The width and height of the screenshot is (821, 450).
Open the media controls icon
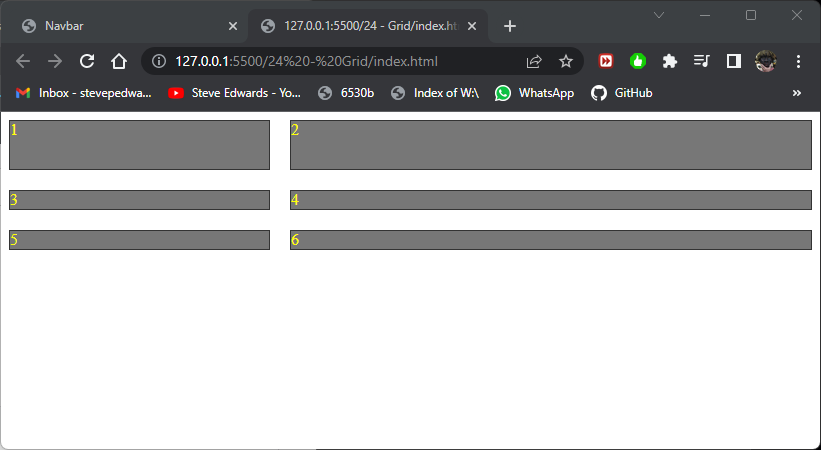point(702,61)
